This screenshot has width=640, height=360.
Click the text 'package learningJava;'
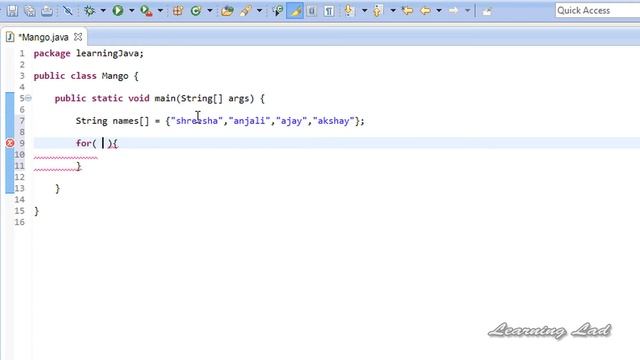[89, 53]
